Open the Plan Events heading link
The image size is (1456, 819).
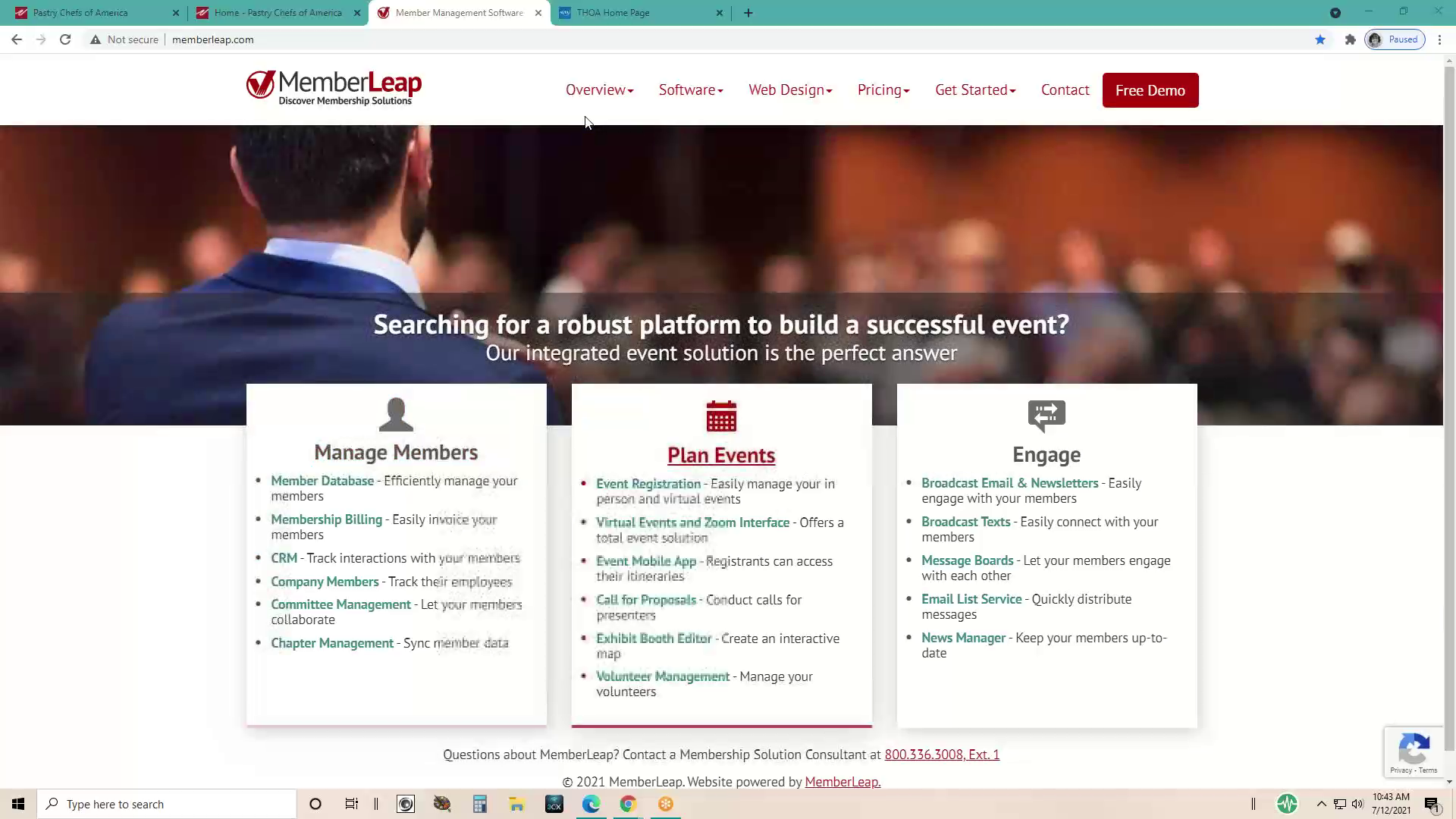(x=721, y=455)
